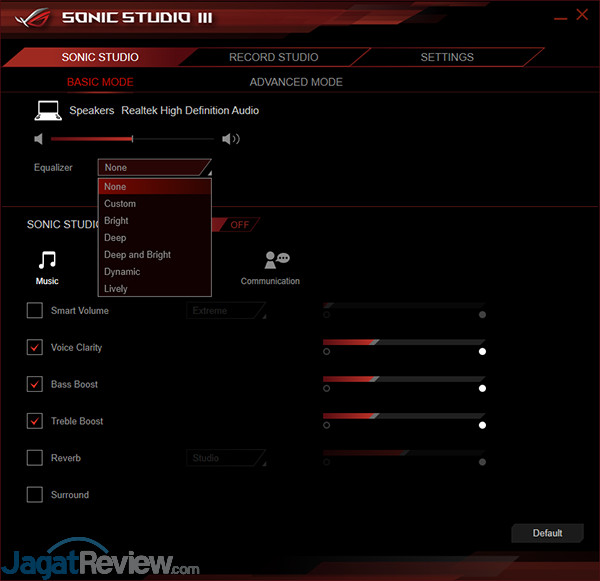Mute volume with low speaker icon

pos(38,139)
